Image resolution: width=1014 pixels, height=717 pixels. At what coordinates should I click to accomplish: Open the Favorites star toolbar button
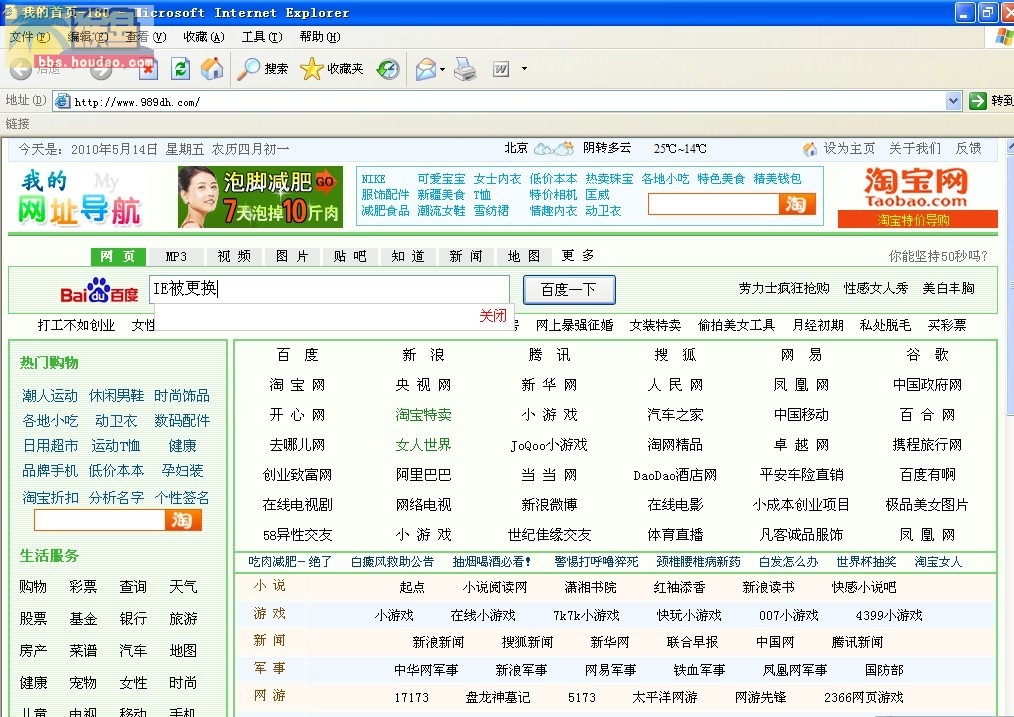332,69
